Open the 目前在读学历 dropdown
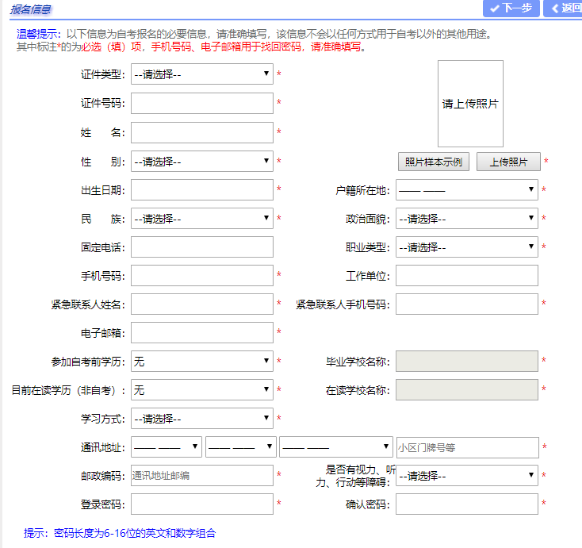Viewport: 582px width, 548px height. [202, 390]
